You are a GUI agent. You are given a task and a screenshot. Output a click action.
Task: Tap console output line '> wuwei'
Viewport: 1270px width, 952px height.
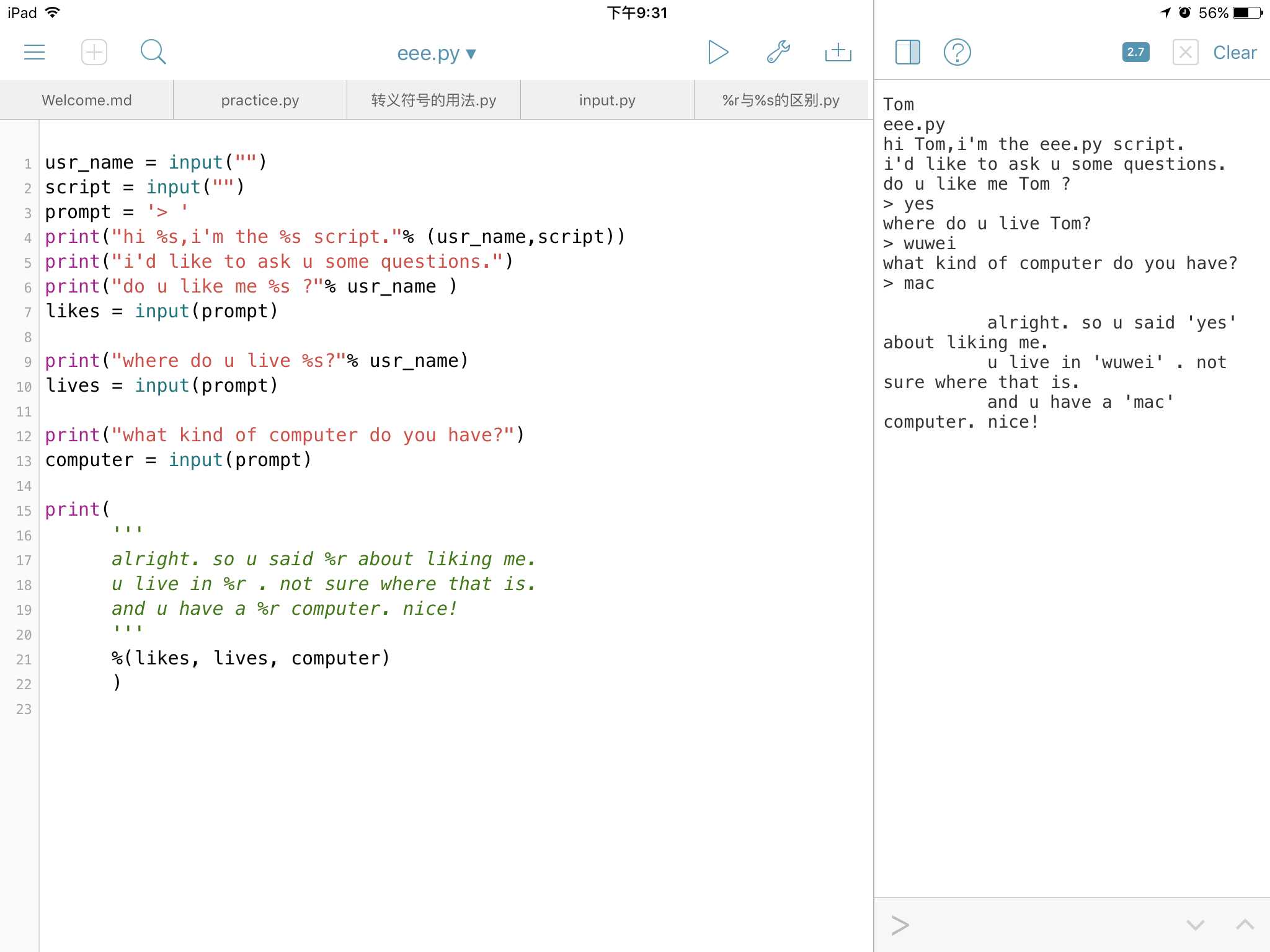[x=919, y=244]
